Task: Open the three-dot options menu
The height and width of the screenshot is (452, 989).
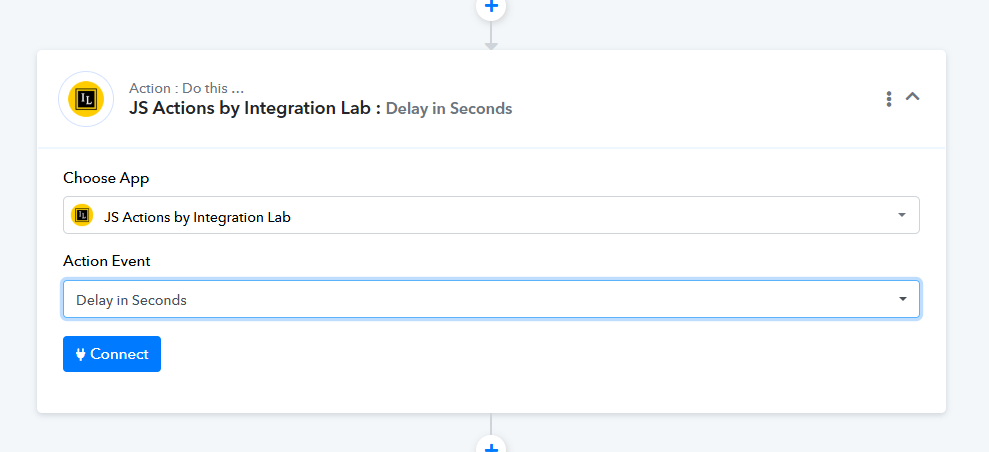Action: click(888, 99)
